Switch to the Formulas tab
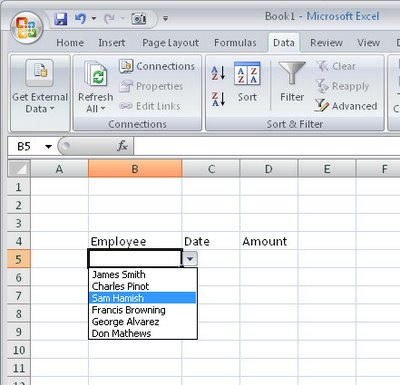Screen dimensions: 400x385 coord(235,43)
